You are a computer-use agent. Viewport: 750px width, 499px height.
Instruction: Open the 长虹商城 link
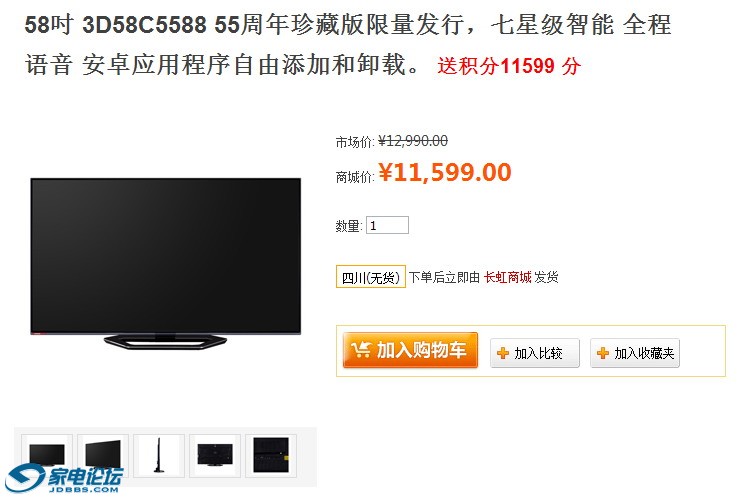(507, 277)
